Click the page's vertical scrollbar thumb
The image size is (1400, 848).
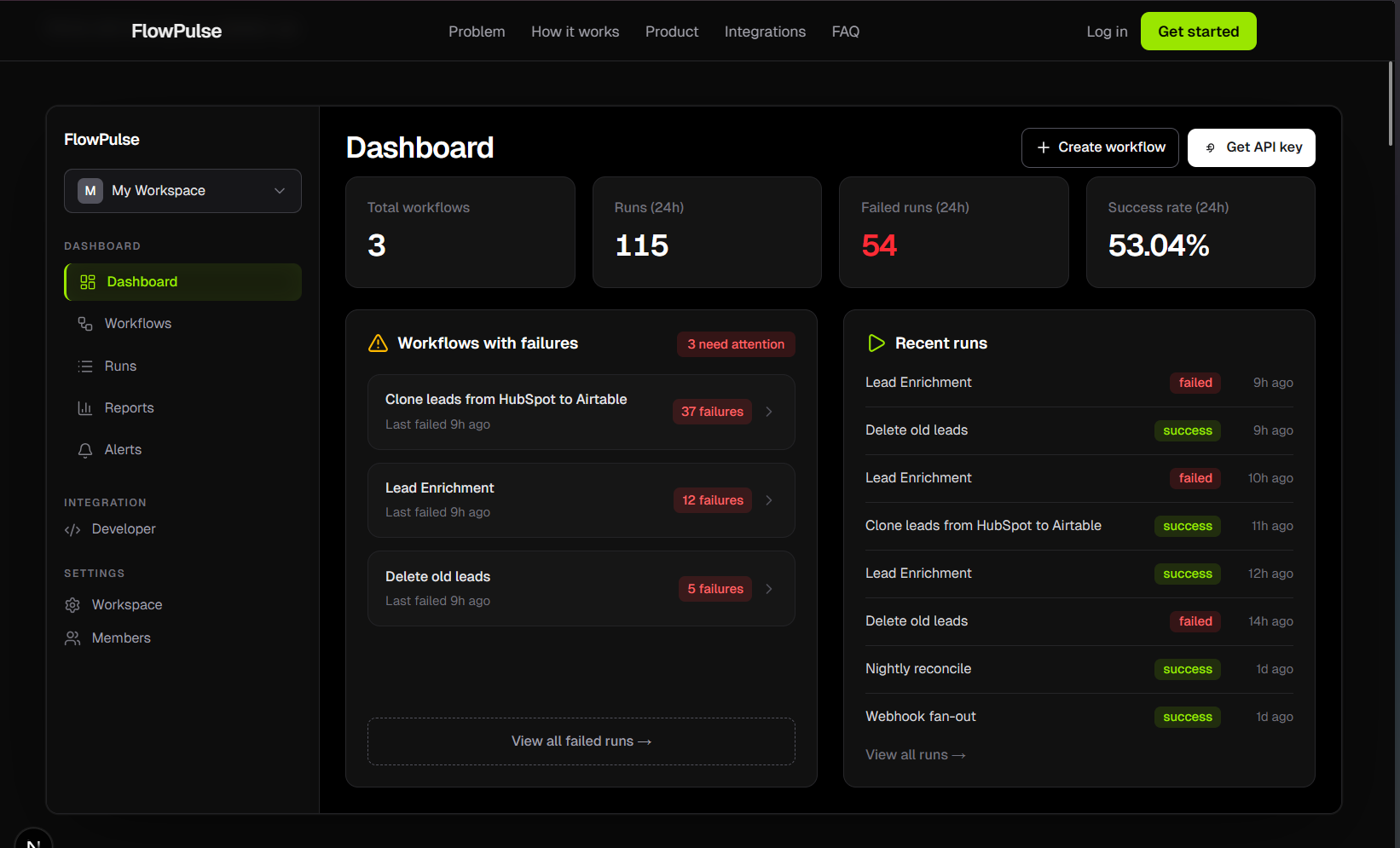(1391, 102)
